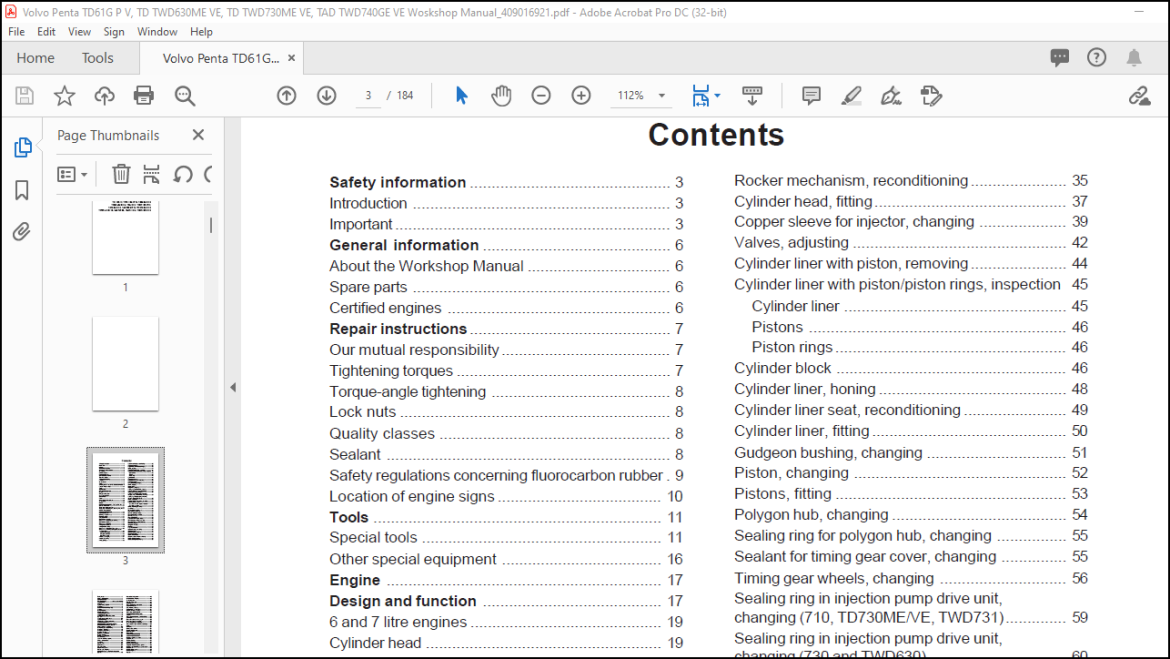
Task: Open the Window menu
Action: [x=157, y=31]
